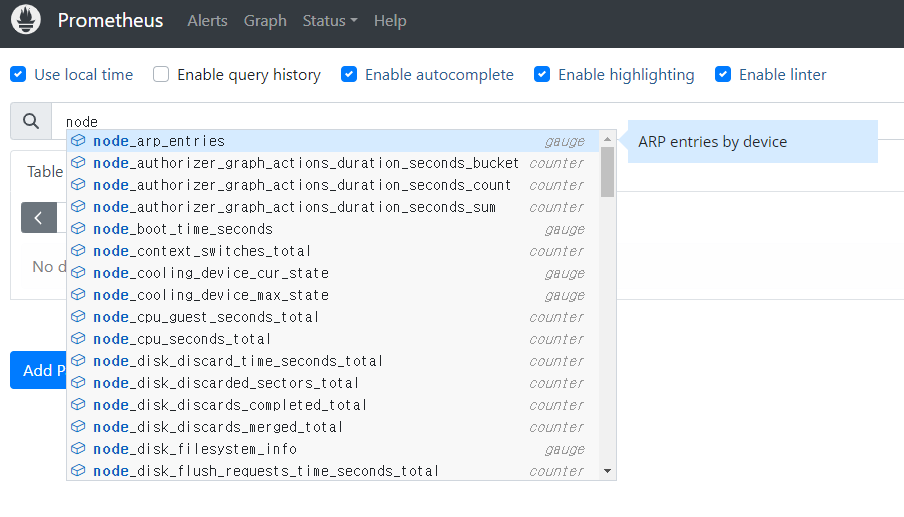Click the autocomplete list scrollbar thumb
The width and height of the screenshot is (904, 517).
point(607,172)
